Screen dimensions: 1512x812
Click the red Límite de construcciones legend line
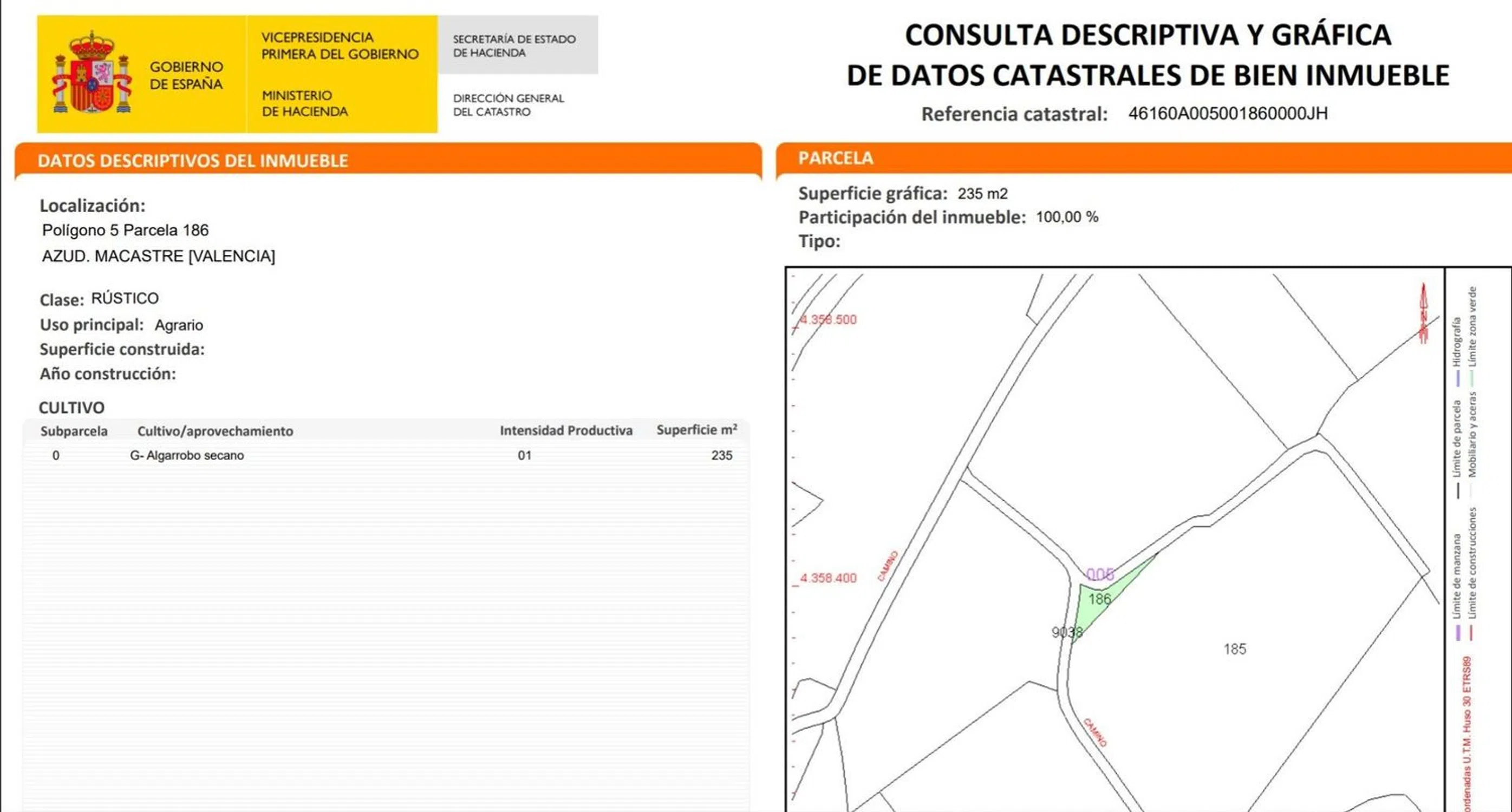point(1471,632)
